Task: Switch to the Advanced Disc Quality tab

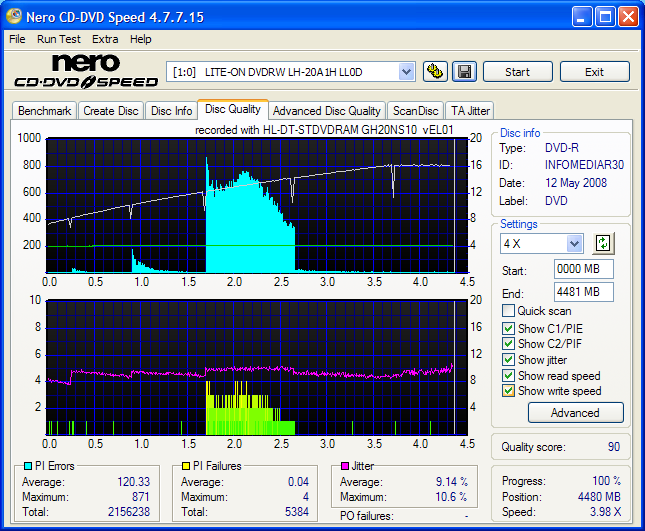Action: point(326,111)
